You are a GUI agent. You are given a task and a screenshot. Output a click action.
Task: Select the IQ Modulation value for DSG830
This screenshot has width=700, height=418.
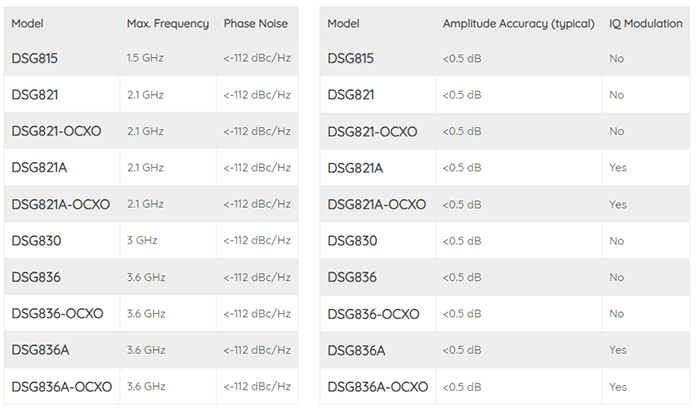(617, 240)
